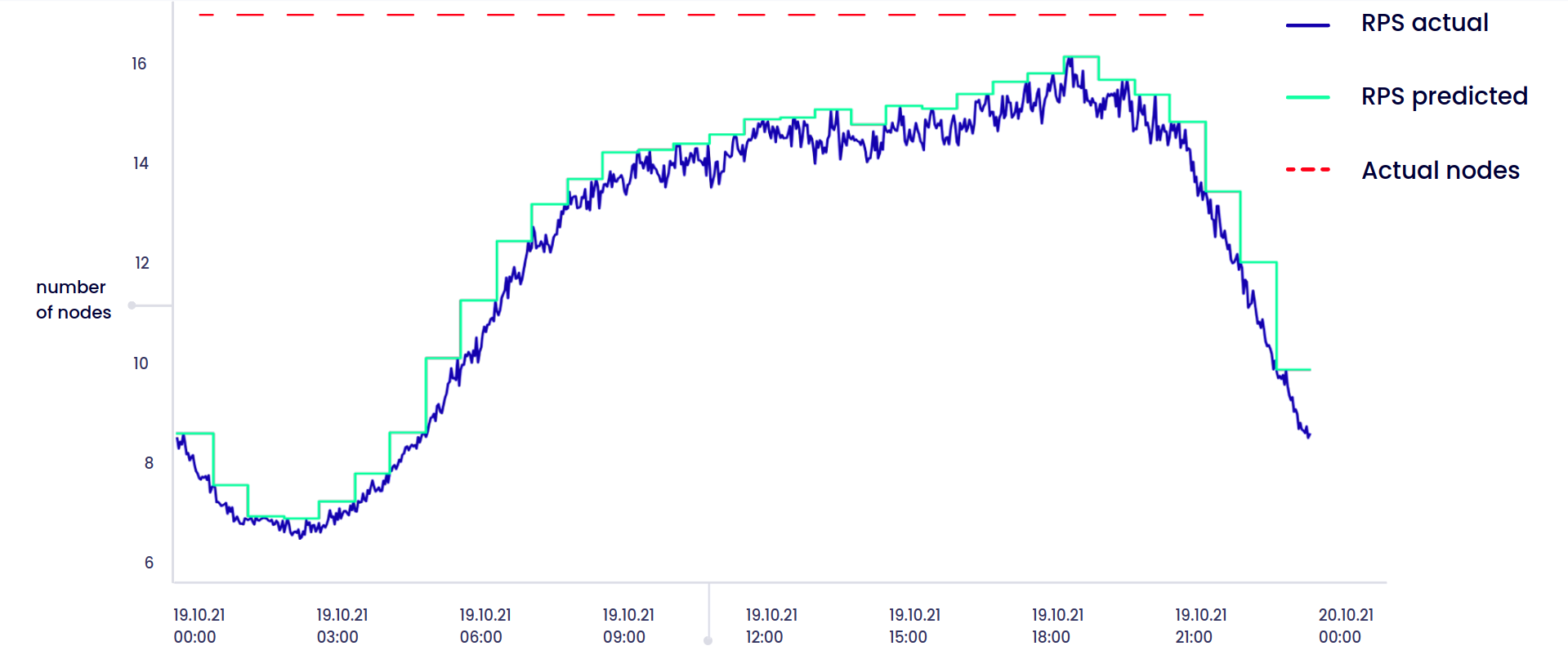The image size is (1568, 655).
Task: Click the 10 value on y-axis
Action: pos(141,363)
